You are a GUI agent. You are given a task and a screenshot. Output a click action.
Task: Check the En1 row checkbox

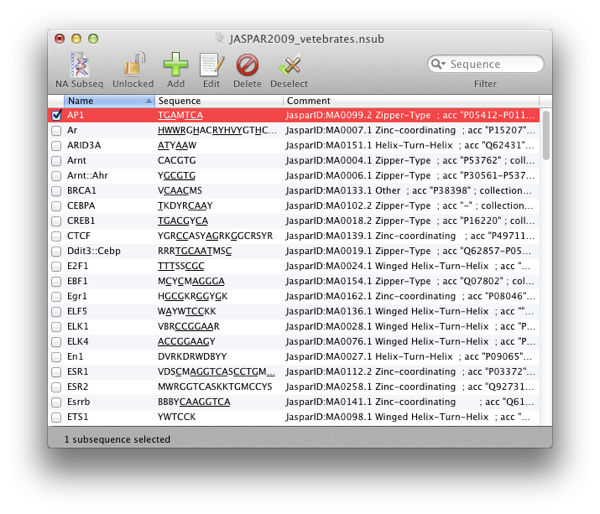(56, 357)
